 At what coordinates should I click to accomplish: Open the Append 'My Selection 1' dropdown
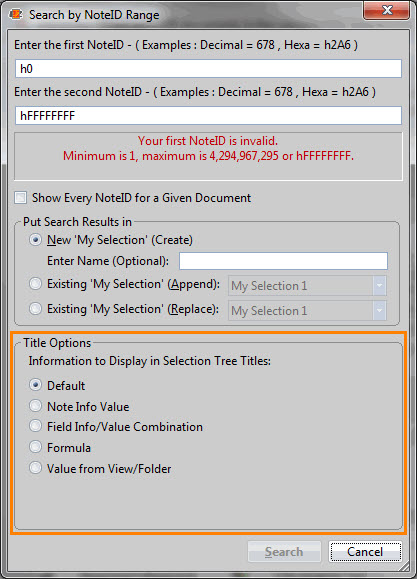click(x=307, y=286)
